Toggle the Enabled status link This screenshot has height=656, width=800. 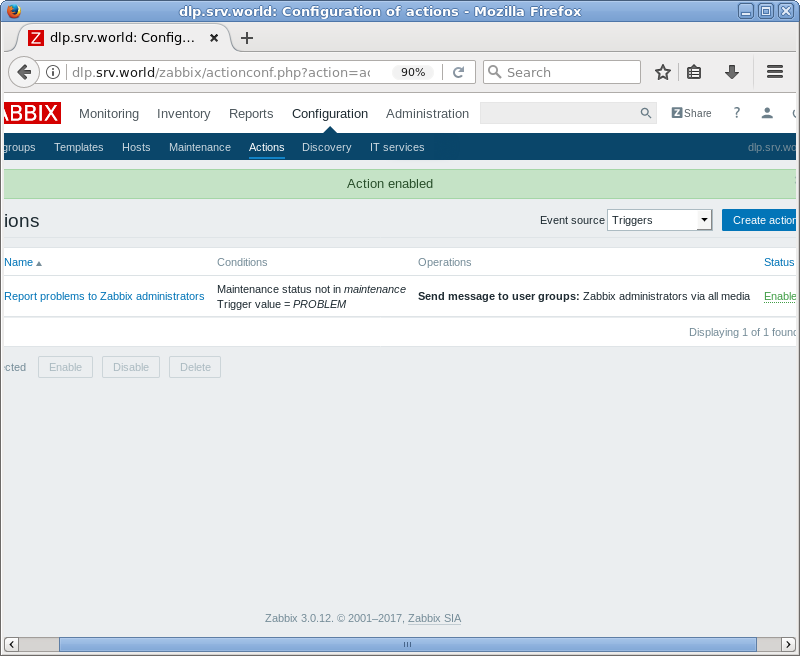tap(780, 296)
